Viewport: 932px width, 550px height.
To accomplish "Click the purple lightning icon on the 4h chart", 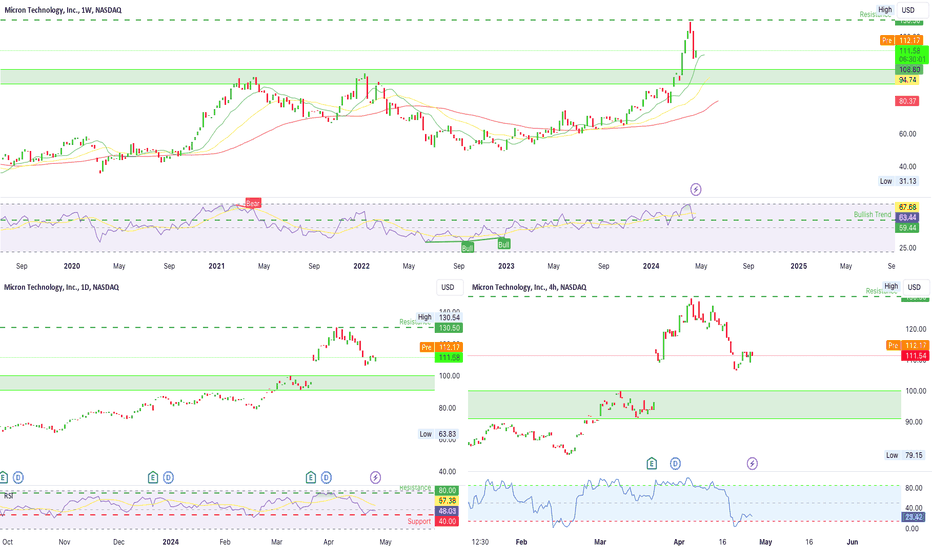I will click(x=752, y=463).
